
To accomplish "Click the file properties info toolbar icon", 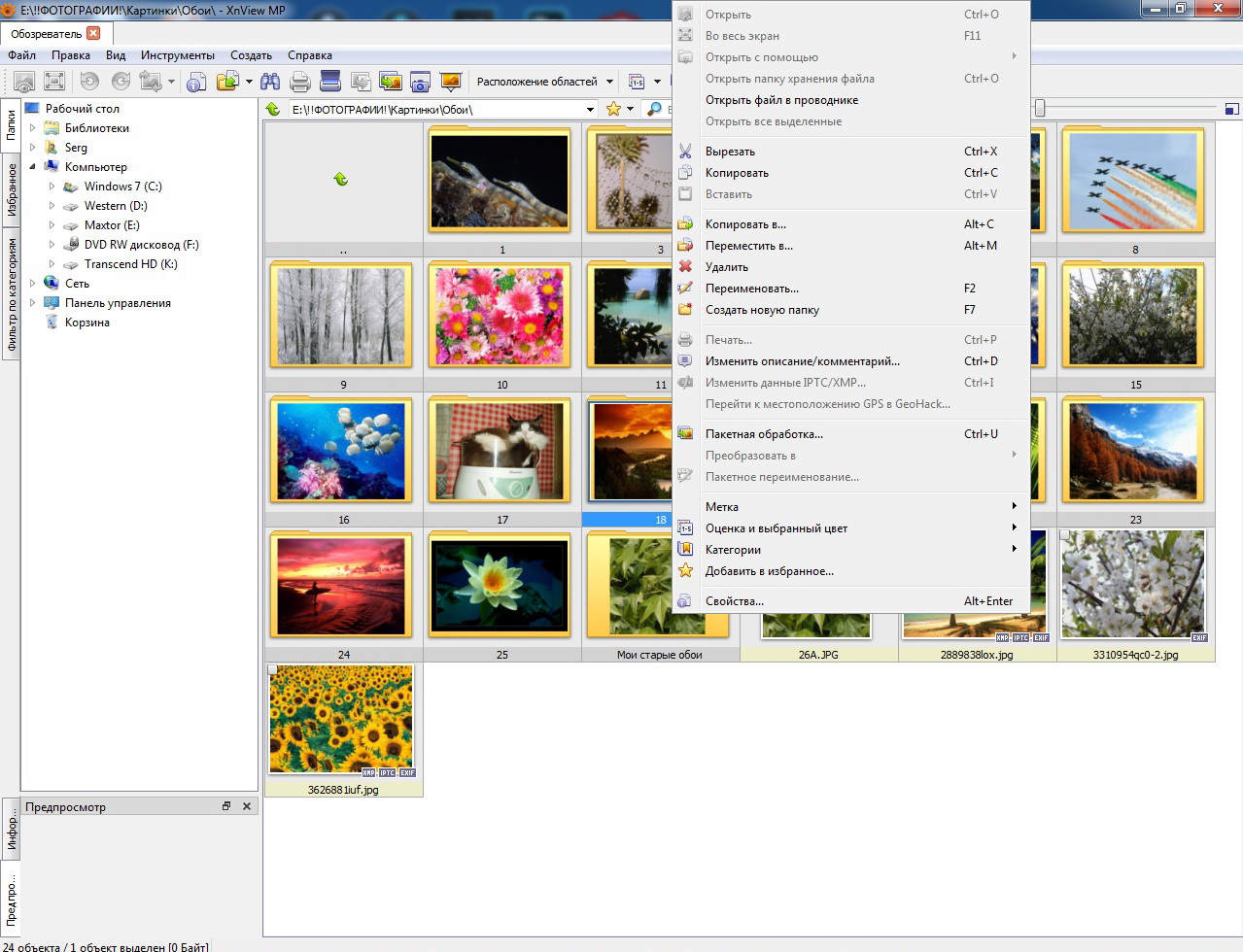I will coord(196,82).
